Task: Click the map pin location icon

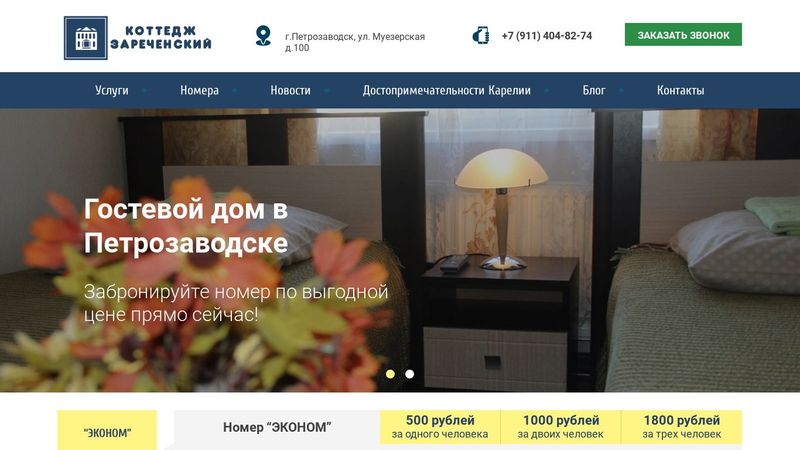Action: [263, 36]
